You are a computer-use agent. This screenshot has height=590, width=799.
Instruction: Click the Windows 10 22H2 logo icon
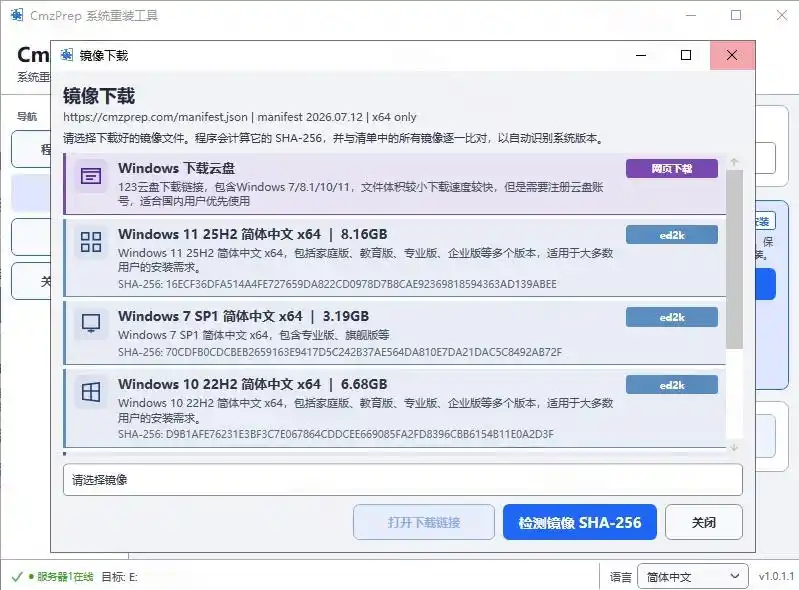(91, 392)
